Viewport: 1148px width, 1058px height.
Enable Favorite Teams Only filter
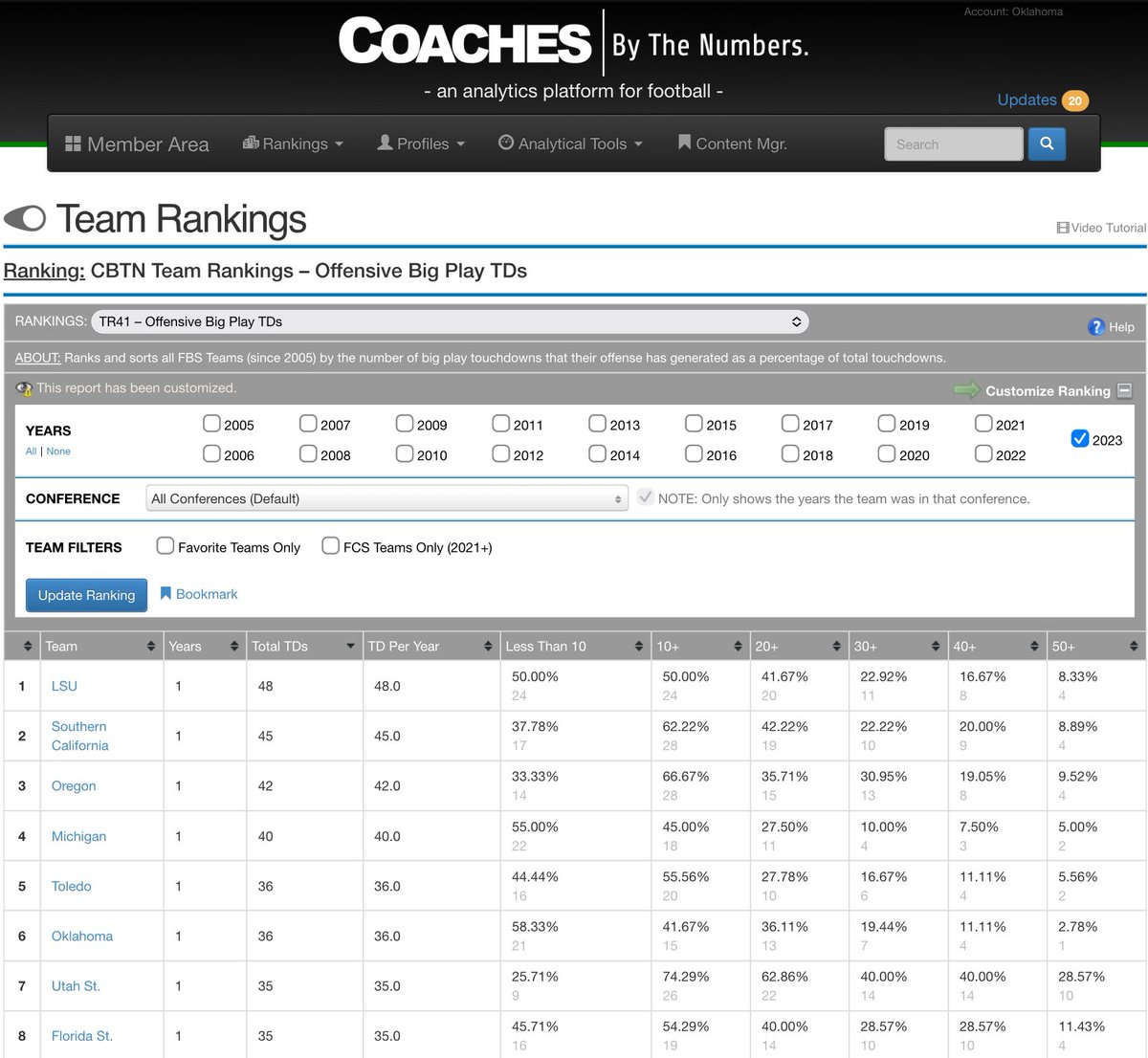tap(166, 545)
